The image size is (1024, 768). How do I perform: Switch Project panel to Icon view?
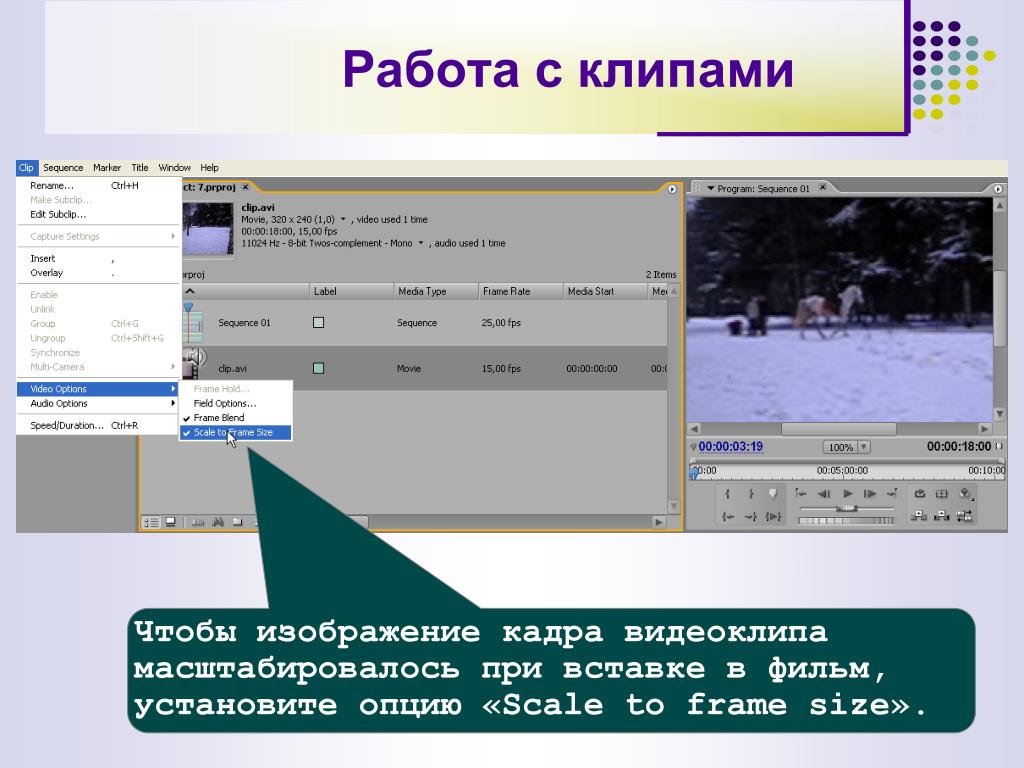(170, 522)
